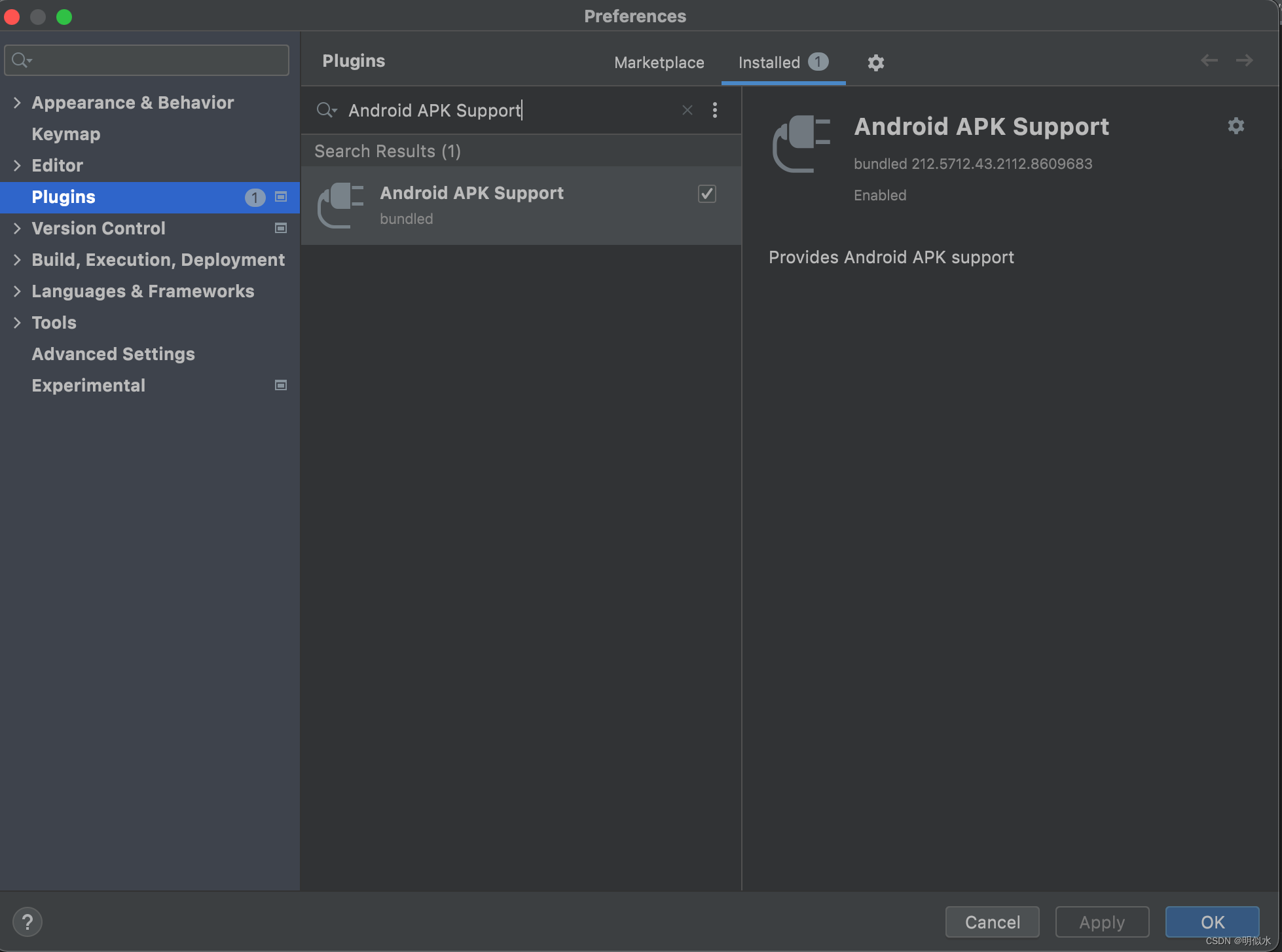Click the forward navigation arrow

(x=1244, y=61)
